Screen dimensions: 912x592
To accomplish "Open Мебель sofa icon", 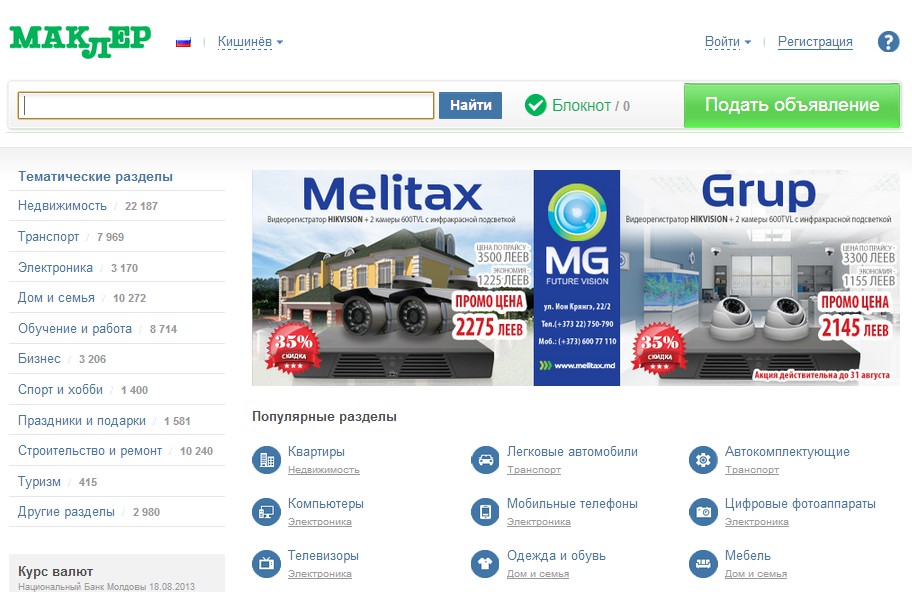I will point(703,564).
